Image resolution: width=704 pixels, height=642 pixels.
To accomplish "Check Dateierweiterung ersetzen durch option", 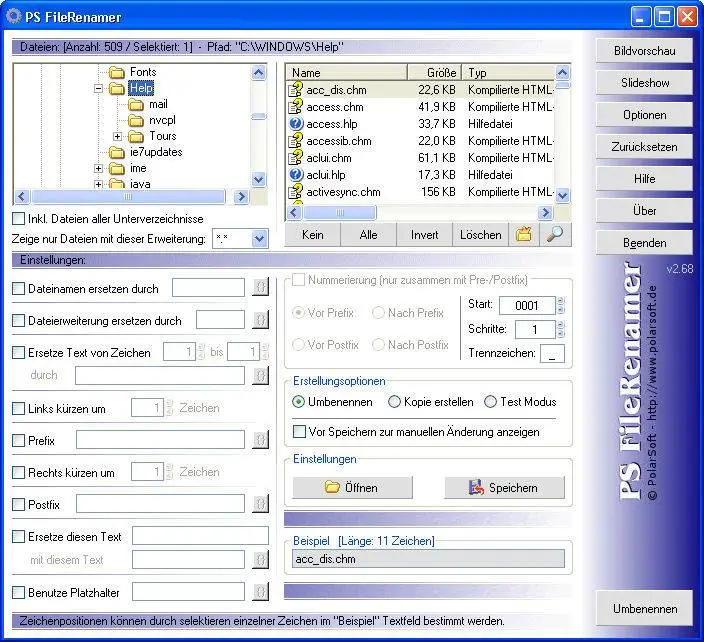I will 18,321.
